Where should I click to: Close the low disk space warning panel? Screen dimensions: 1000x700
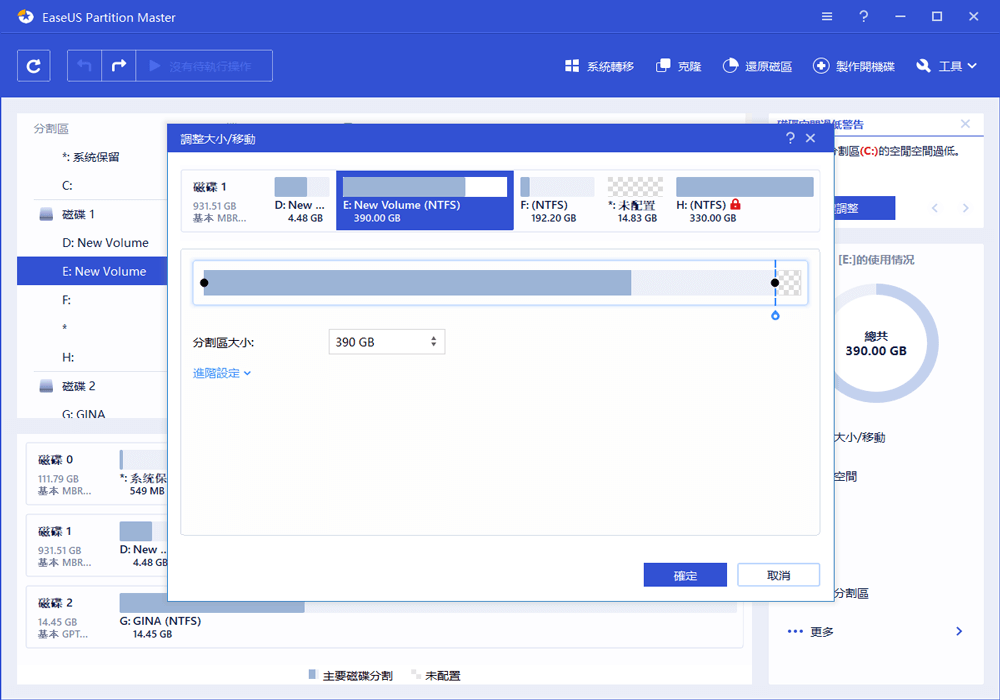click(x=966, y=124)
